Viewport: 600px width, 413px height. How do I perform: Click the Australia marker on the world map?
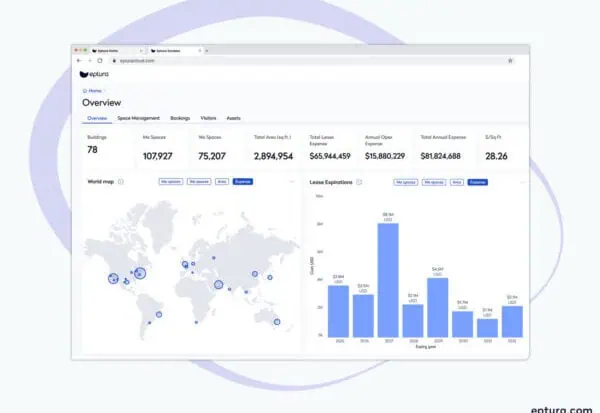click(277, 322)
